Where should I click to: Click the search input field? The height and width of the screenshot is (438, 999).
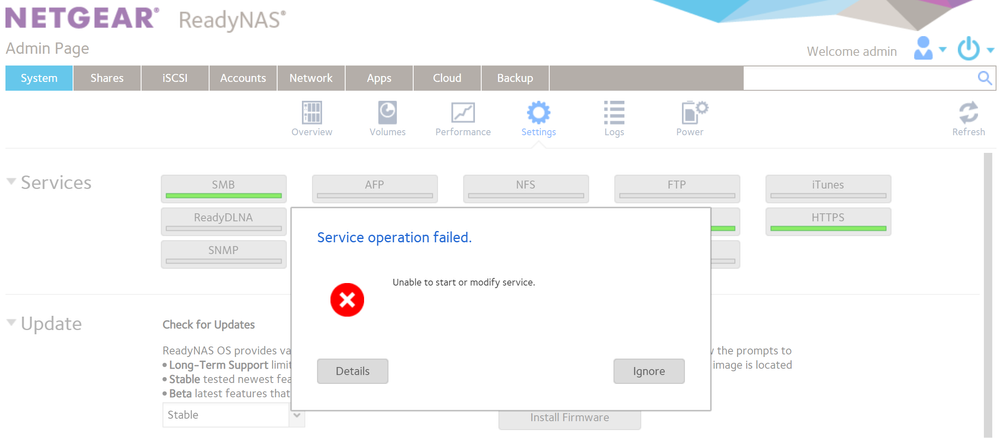[859, 78]
